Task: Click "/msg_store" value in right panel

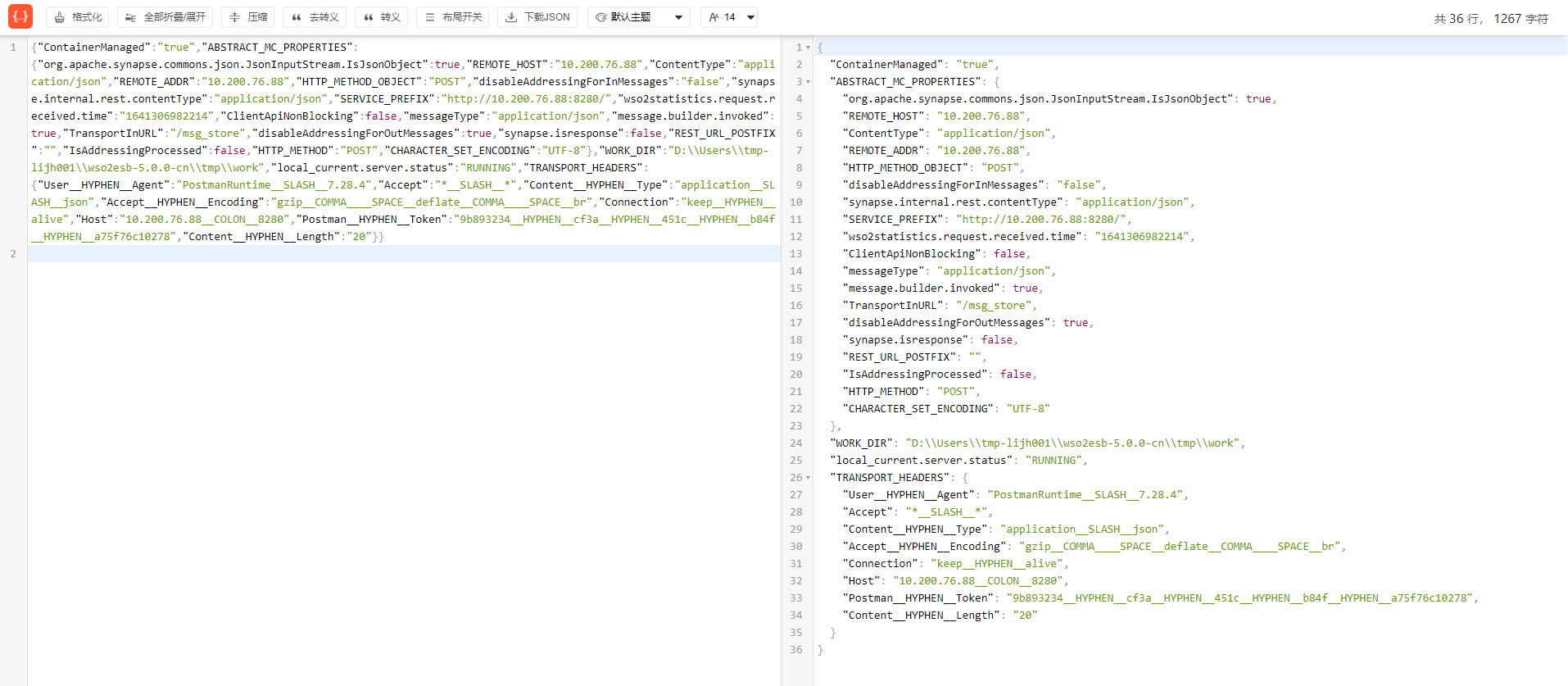Action: [x=994, y=306]
